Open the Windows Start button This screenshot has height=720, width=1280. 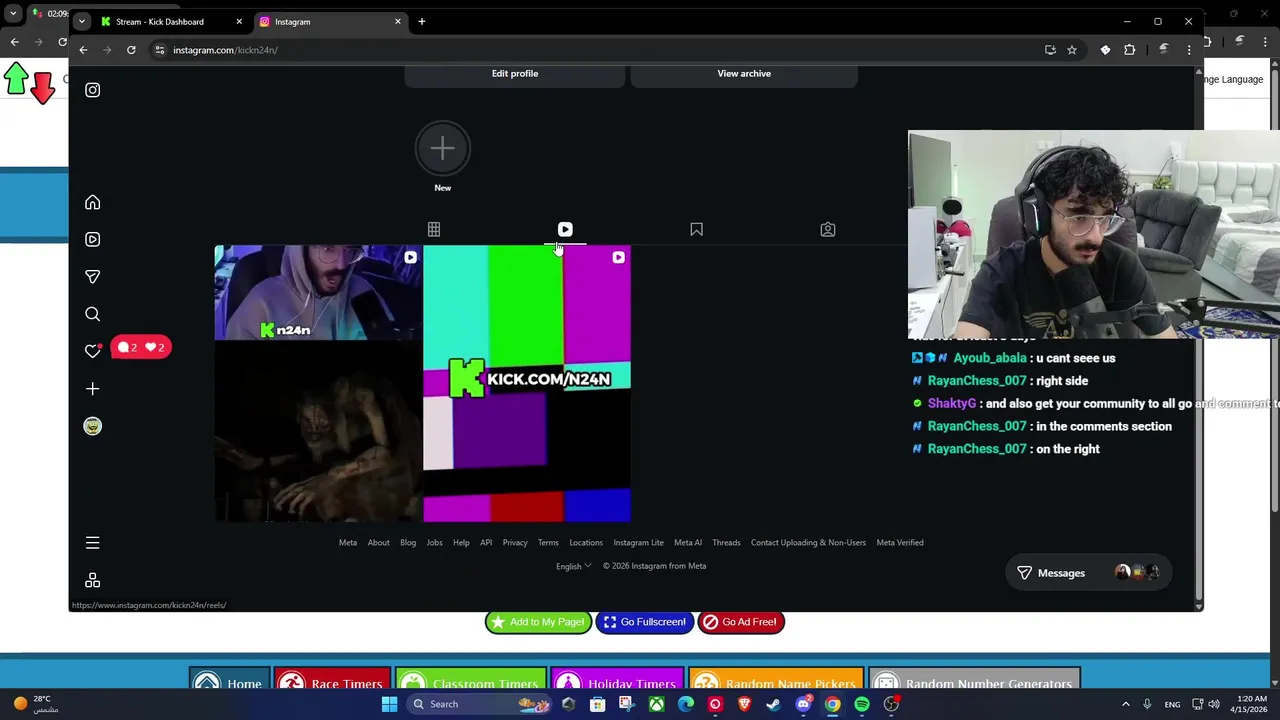click(x=389, y=704)
